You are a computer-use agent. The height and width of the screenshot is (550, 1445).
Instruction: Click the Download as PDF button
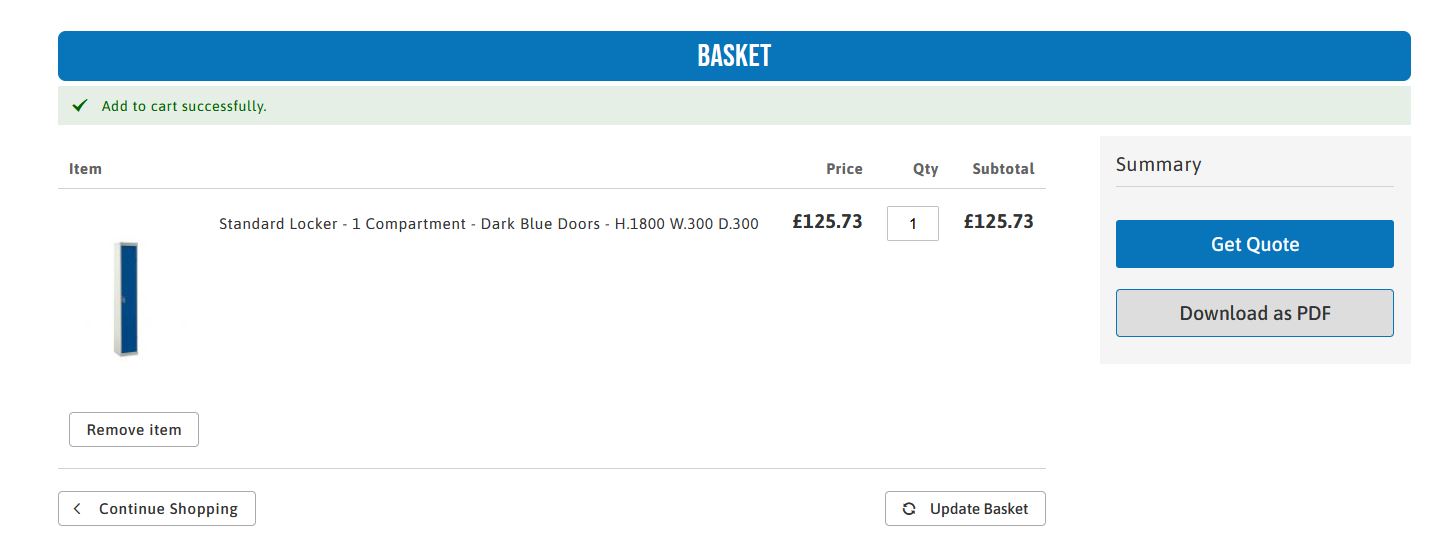click(1254, 313)
